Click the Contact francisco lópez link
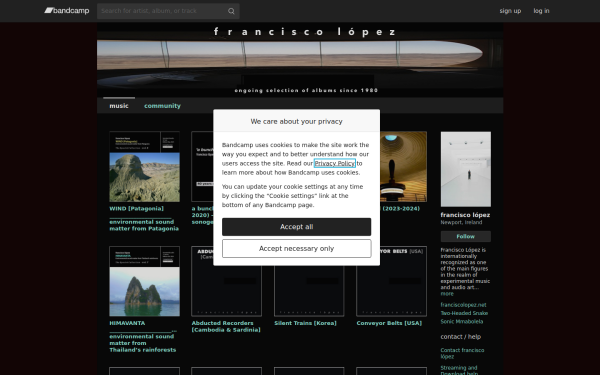600x375 pixels. (x=462, y=353)
